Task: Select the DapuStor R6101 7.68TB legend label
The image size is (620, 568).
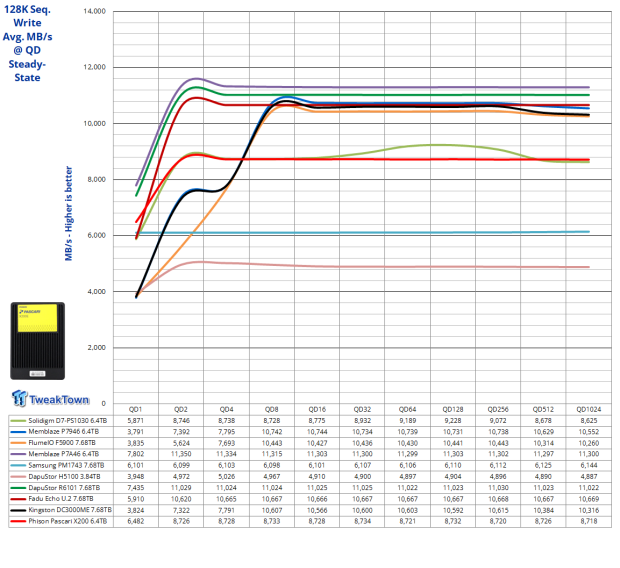Action: [64, 488]
